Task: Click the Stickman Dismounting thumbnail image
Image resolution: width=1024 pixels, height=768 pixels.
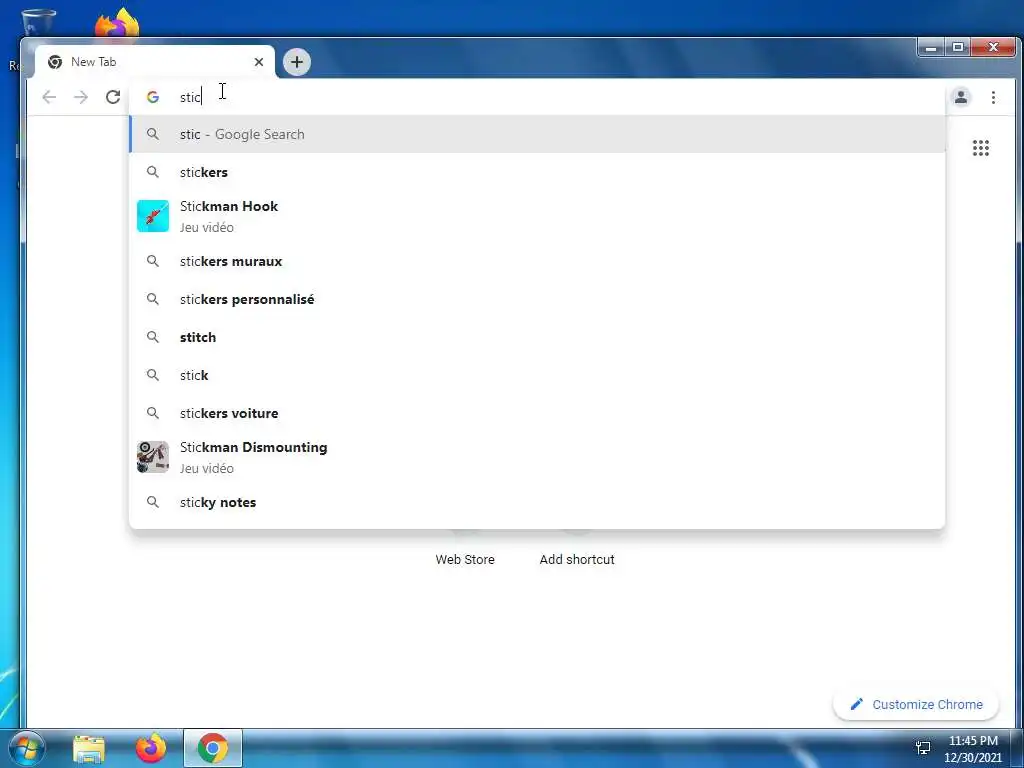Action: (x=153, y=457)
